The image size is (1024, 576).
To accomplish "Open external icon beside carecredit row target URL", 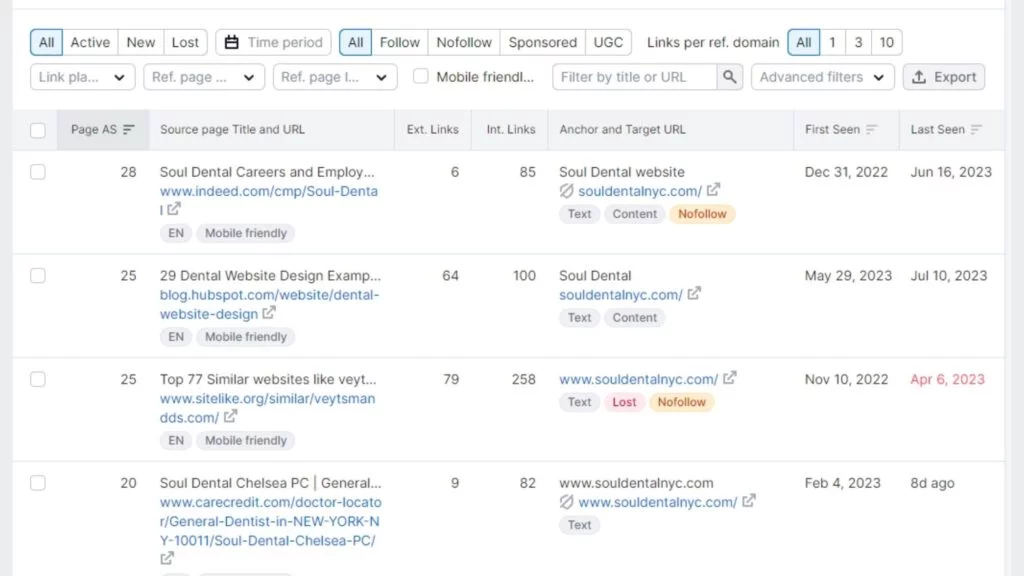I will [x=748, y=501].
